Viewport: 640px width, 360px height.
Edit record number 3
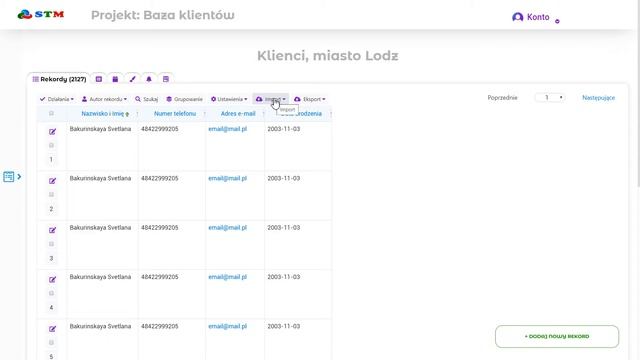click(52, 231)
